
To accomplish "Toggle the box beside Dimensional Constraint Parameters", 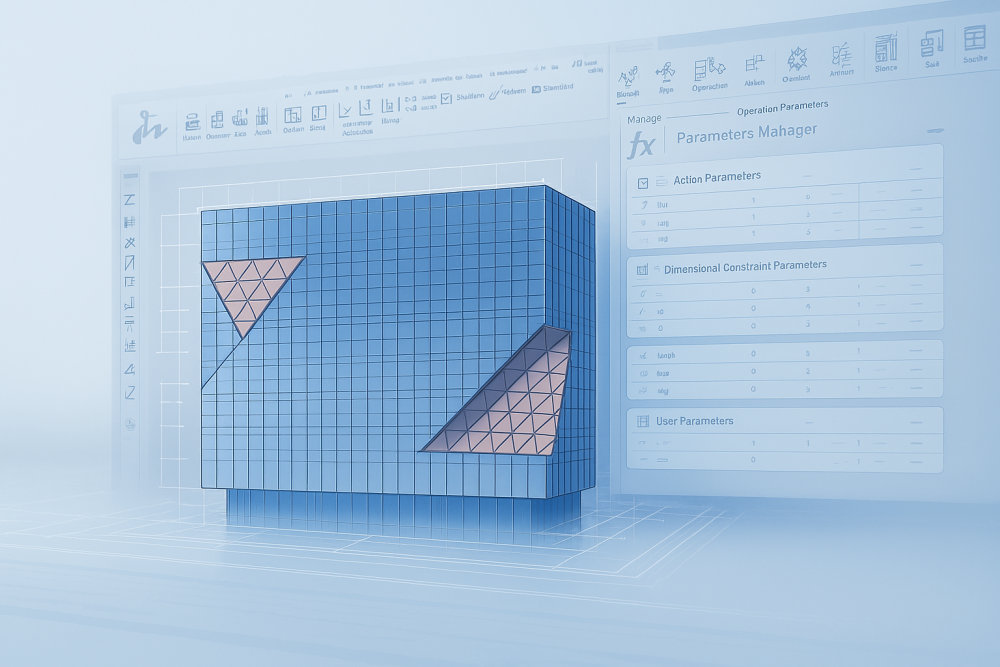I will (643, 267).
